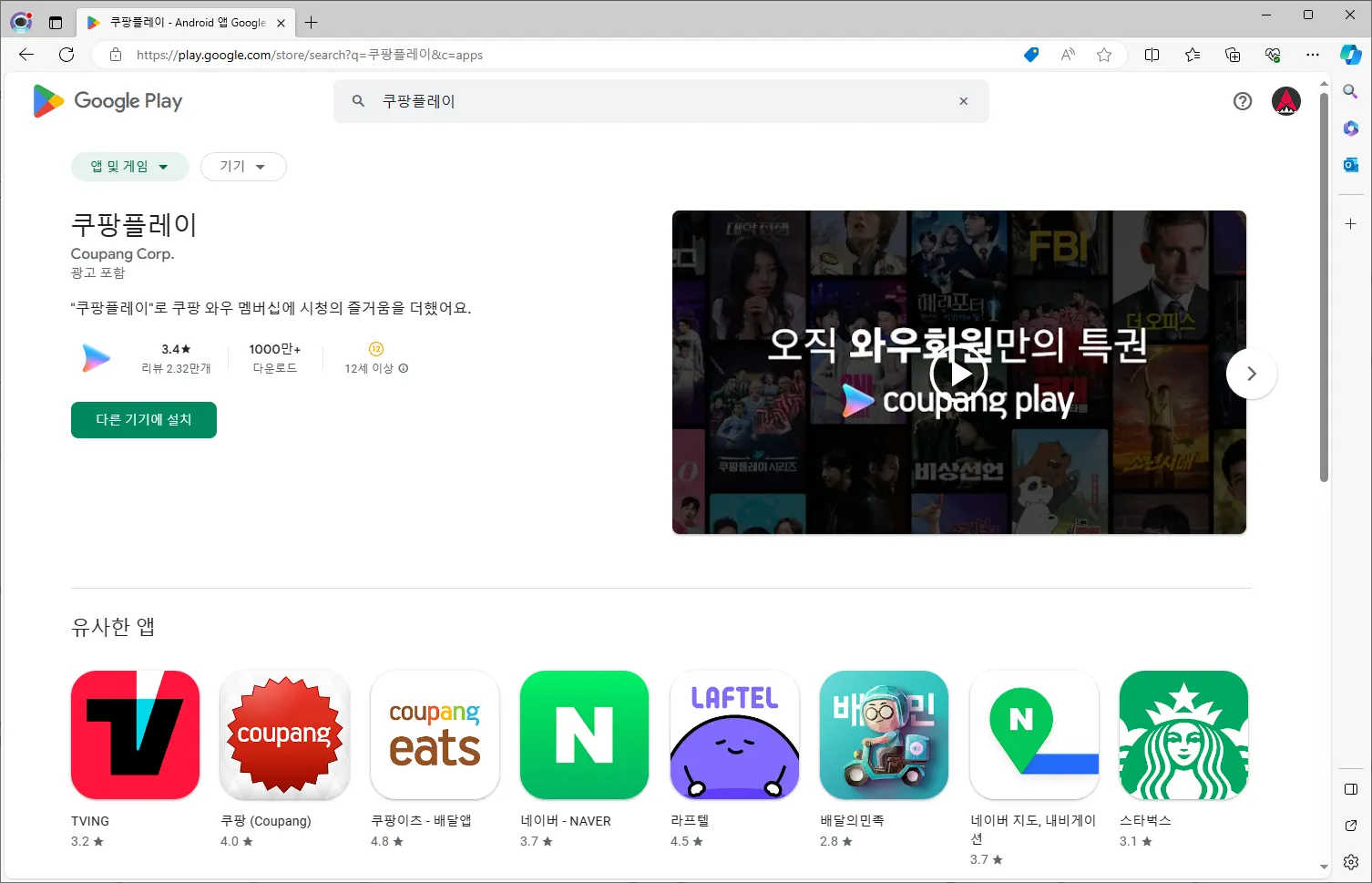This screenshot has width=1372, height=883.
Task: Click the 12세 이상 info icon
Action: click(x=404, y=368)
